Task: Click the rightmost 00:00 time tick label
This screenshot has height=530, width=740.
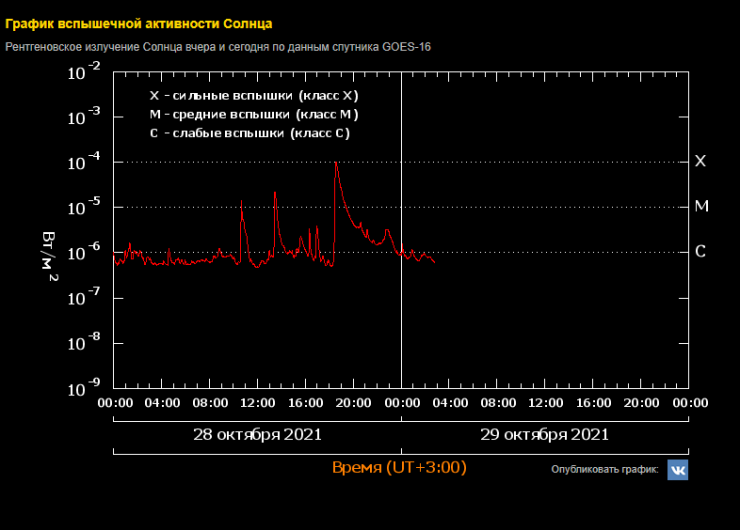Action: 689,403
